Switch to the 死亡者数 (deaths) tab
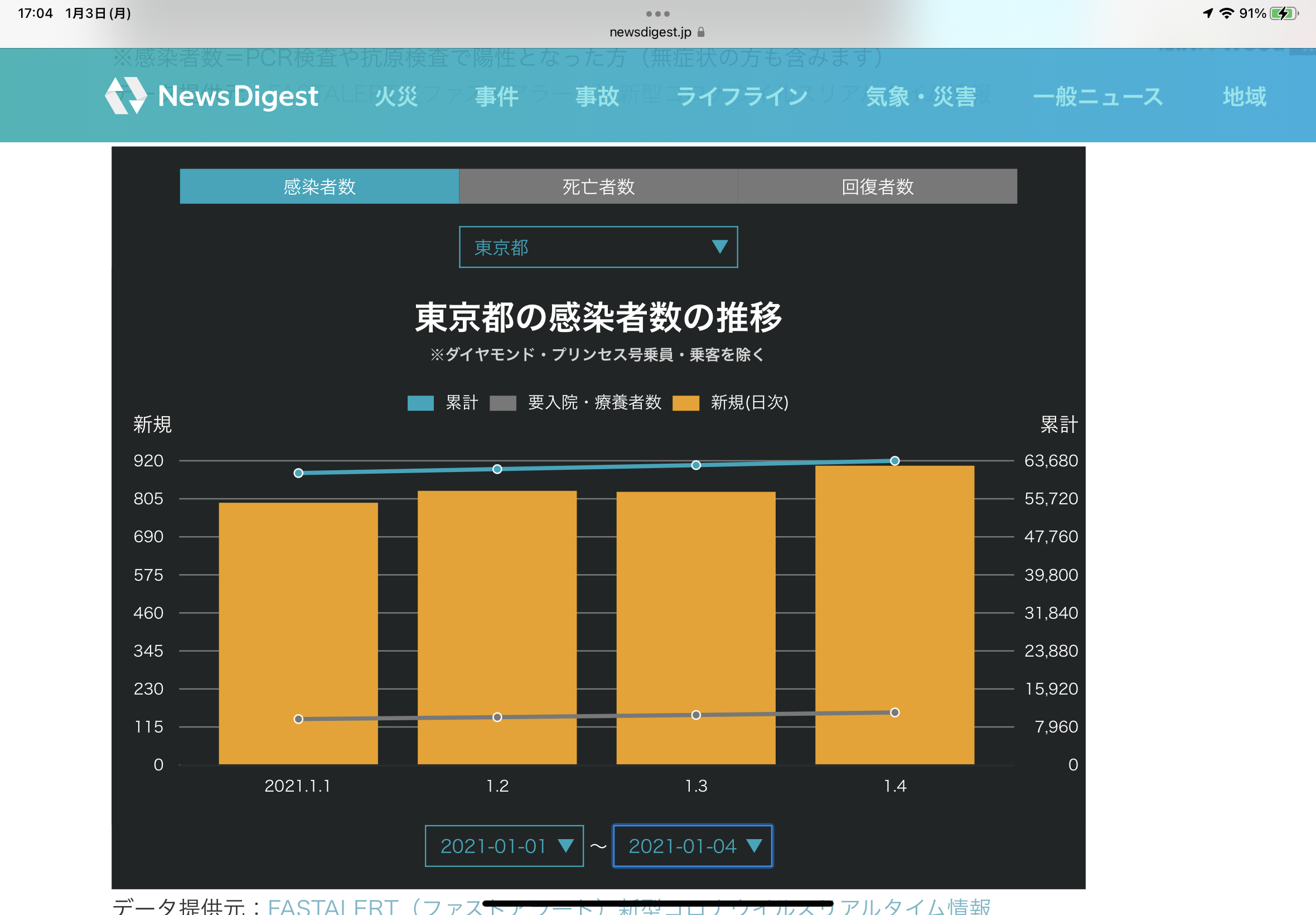Viewport: 1316px width, 915px height. [x=598, y=186]
